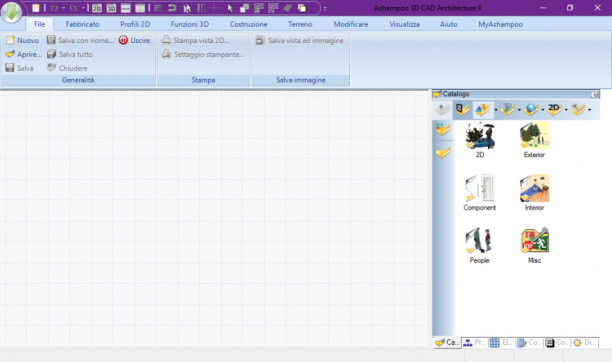Toggle the magnet snap icon

[172, 8]
